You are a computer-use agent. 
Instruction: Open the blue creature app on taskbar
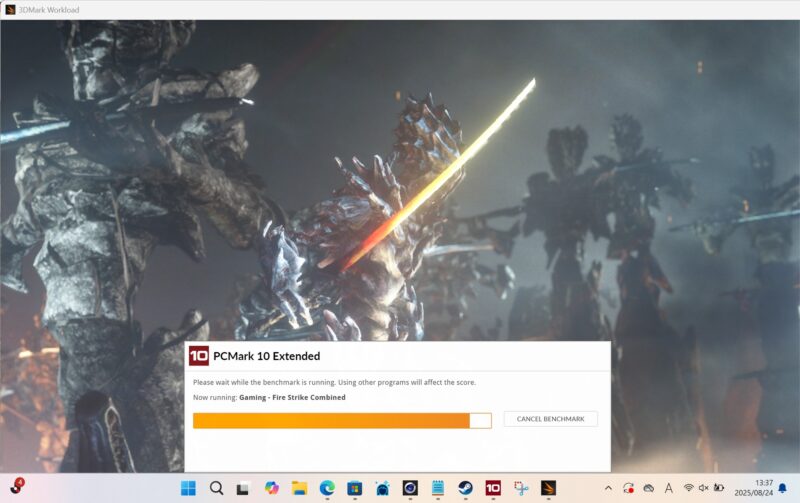point(382,489)
